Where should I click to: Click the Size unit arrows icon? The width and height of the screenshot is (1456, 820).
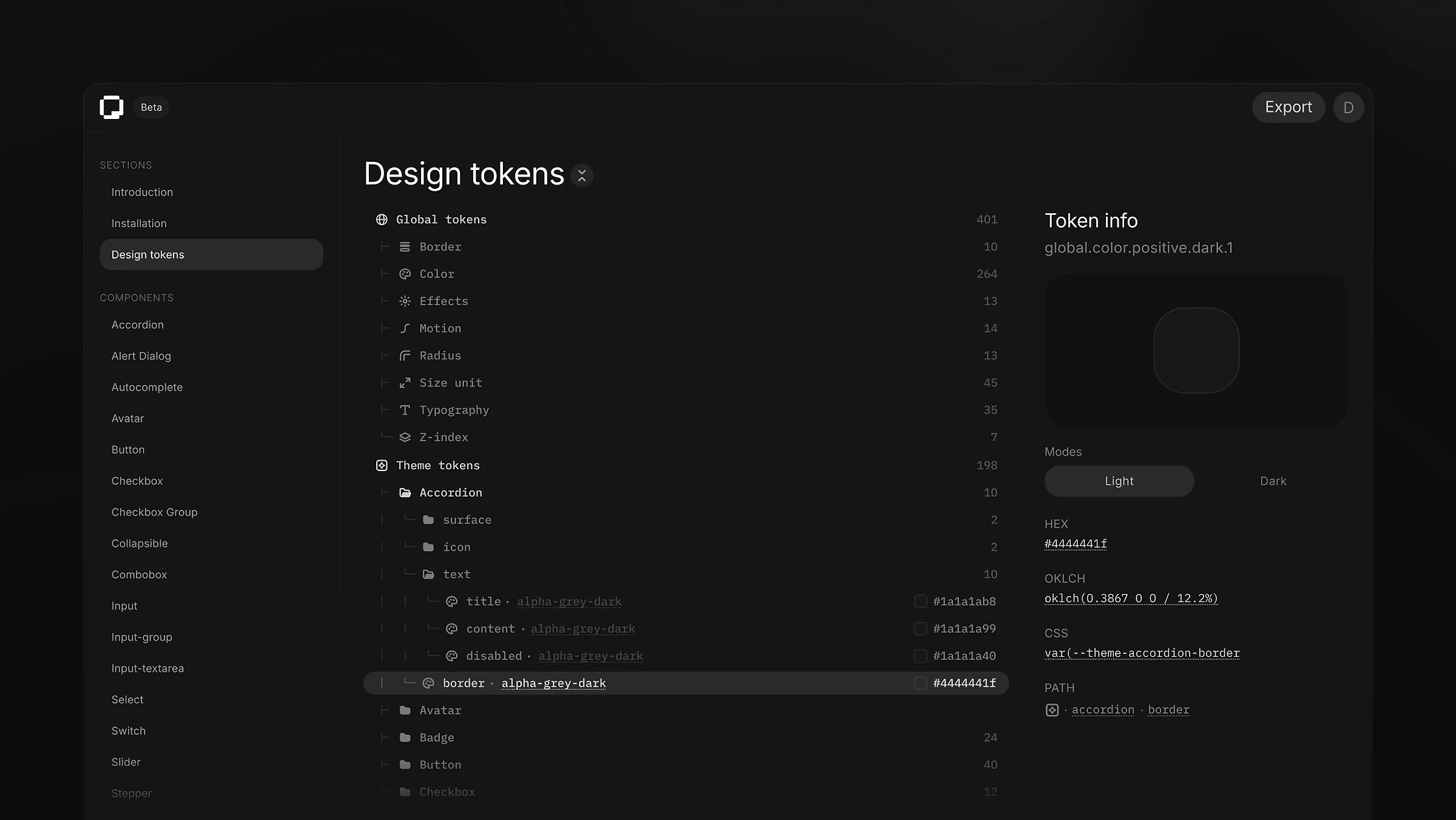pos(405,383)
